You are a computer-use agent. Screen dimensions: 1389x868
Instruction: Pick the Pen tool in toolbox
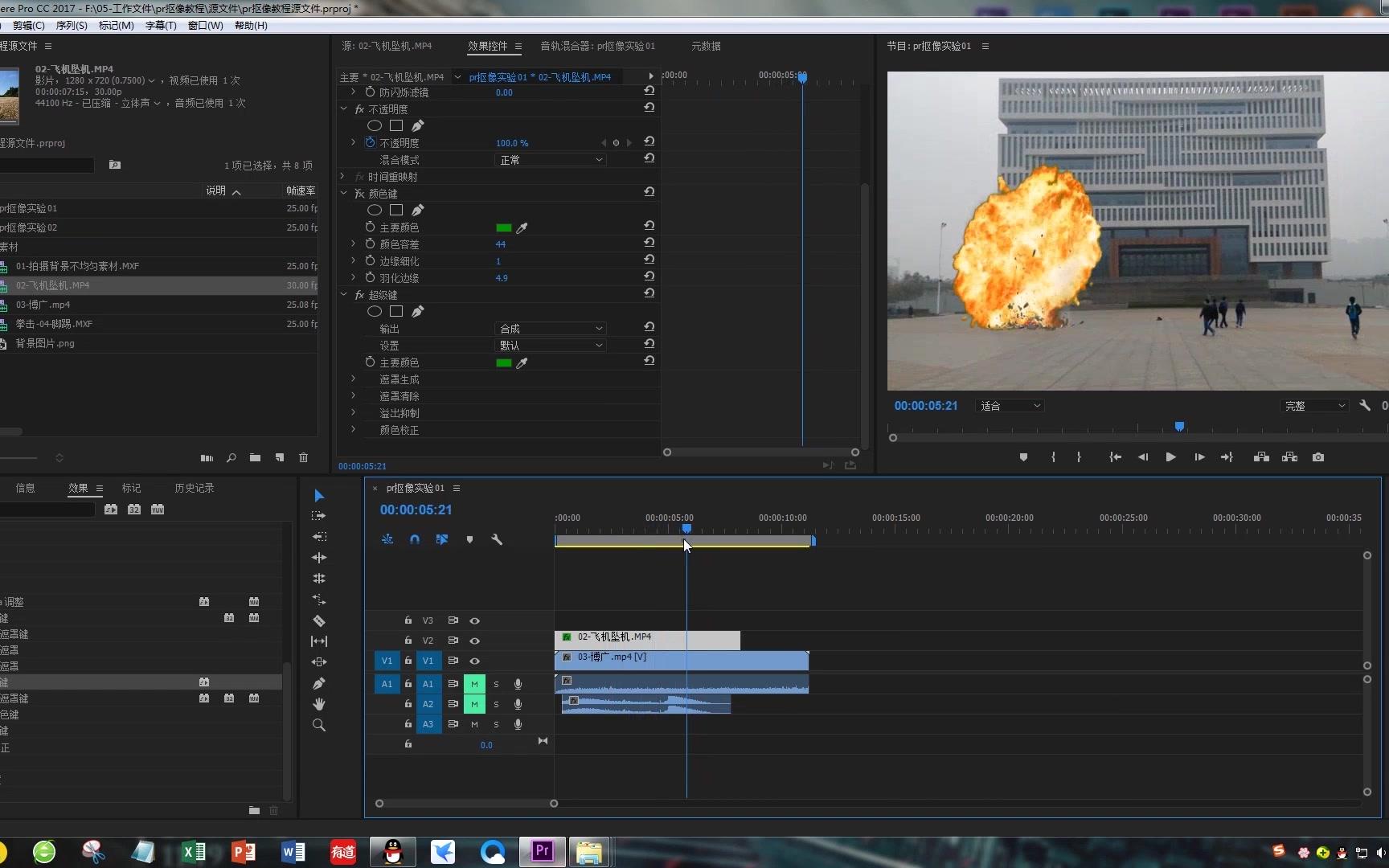[x=319, y=683]
